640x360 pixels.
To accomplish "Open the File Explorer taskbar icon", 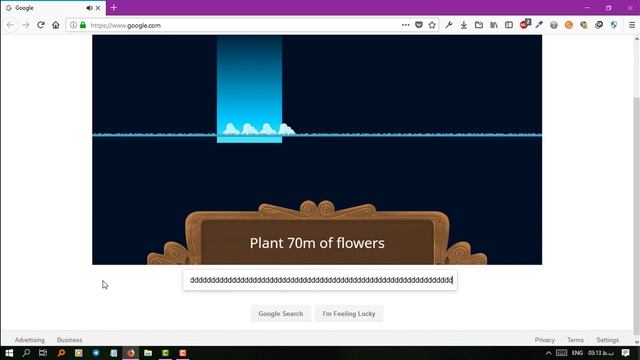I will point(148,353).
